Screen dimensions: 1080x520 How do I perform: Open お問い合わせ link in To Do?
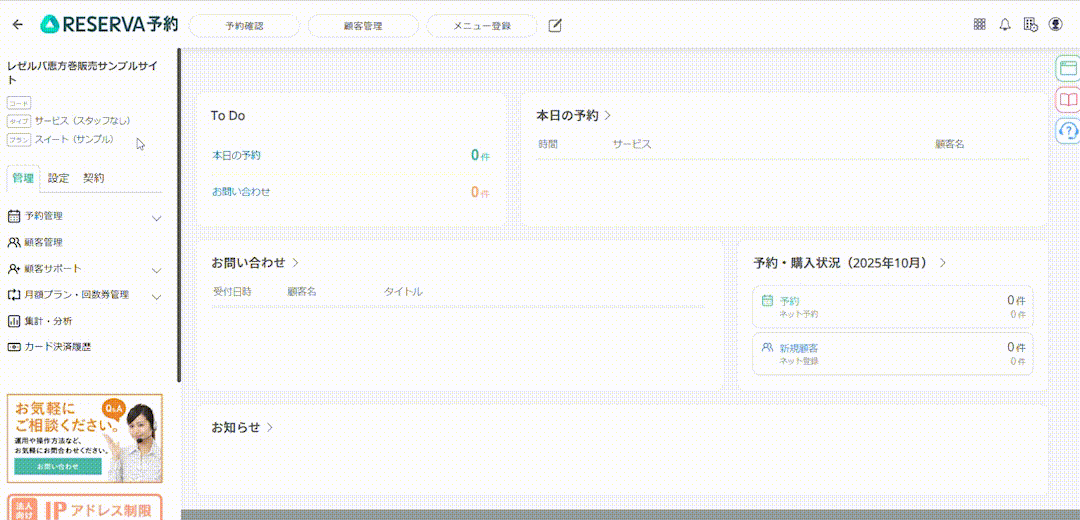click(x=241, y=191)
